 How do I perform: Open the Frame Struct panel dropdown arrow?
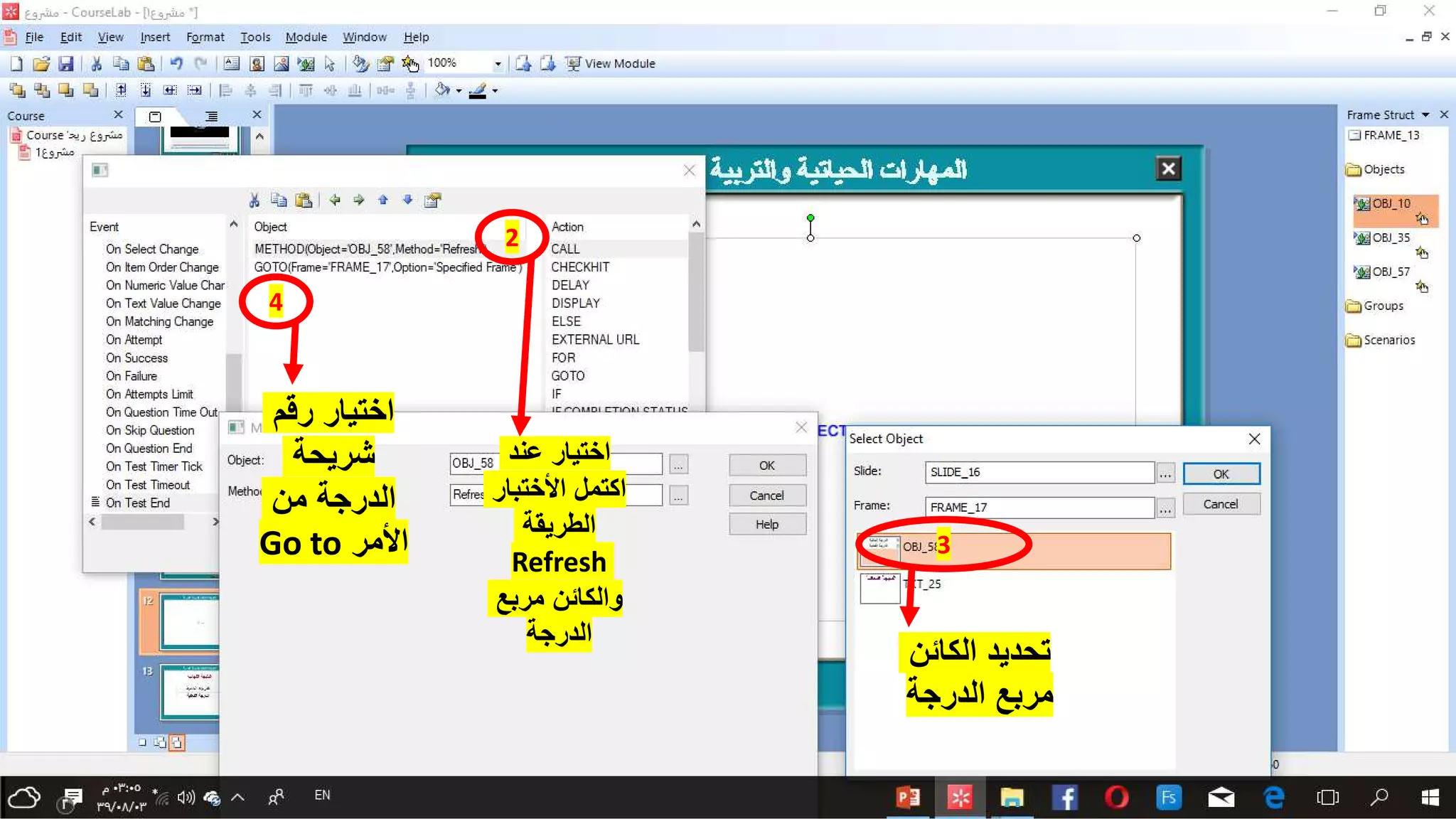pos(1425,115)
